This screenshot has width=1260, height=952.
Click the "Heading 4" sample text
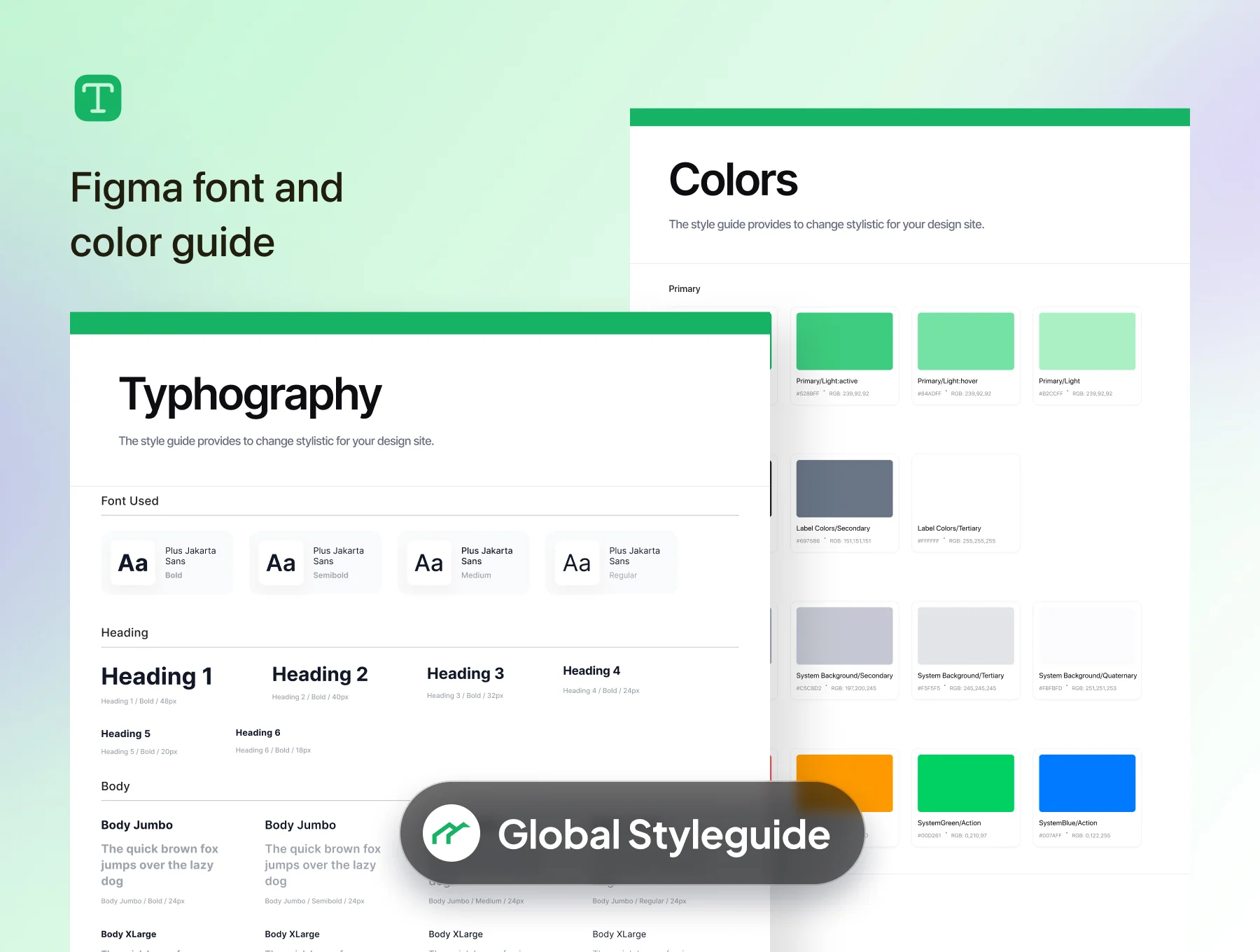[591, 671]
